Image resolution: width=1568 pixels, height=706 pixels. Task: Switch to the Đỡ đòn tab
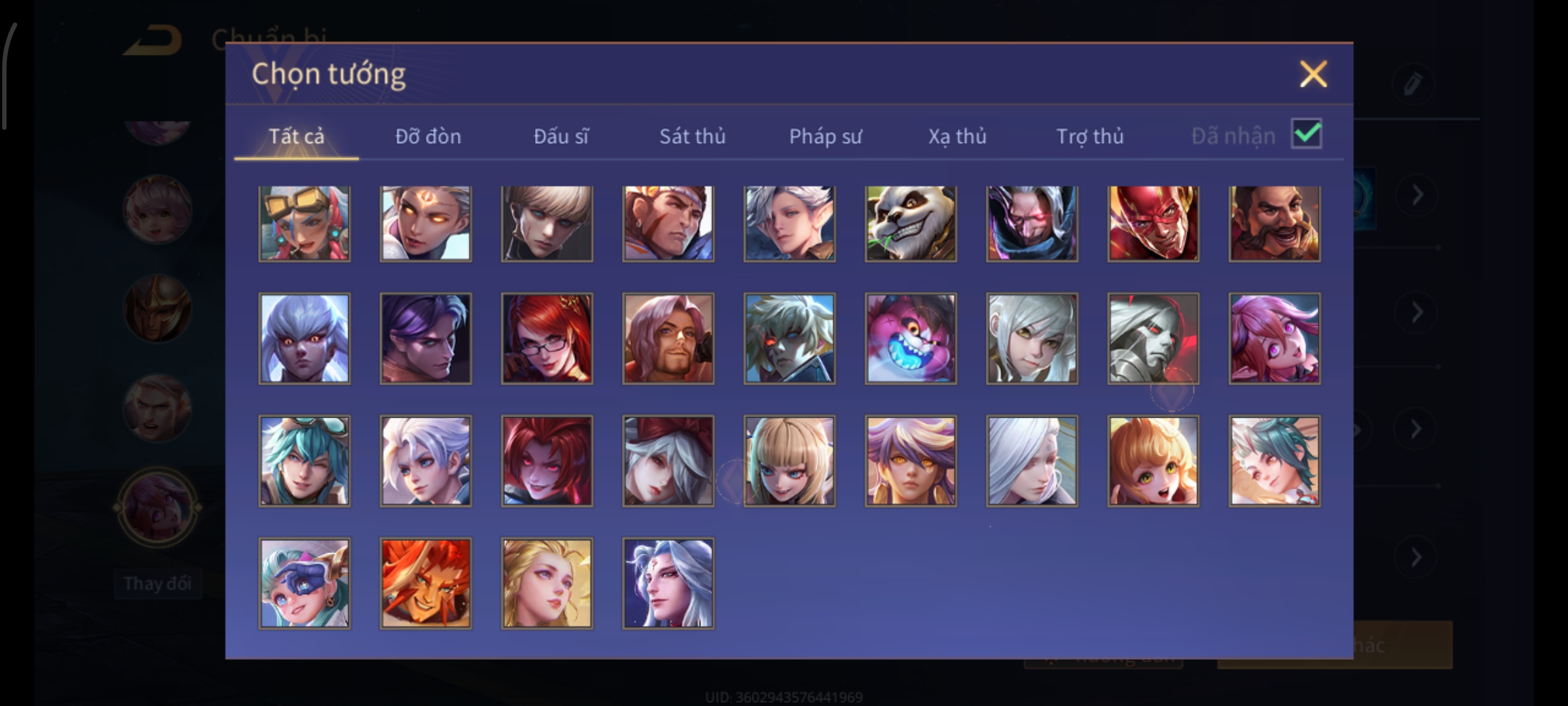coord(428,136)
